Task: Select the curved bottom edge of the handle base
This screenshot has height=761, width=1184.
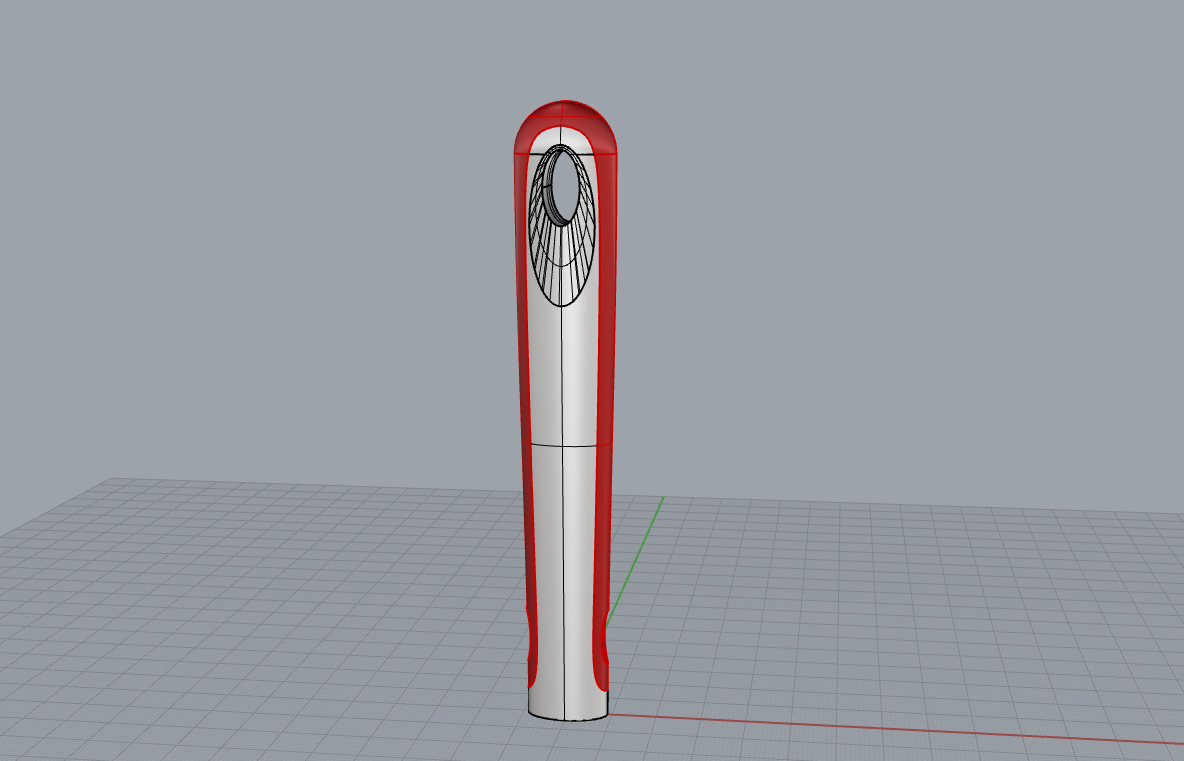Action: tap(568, 719)
